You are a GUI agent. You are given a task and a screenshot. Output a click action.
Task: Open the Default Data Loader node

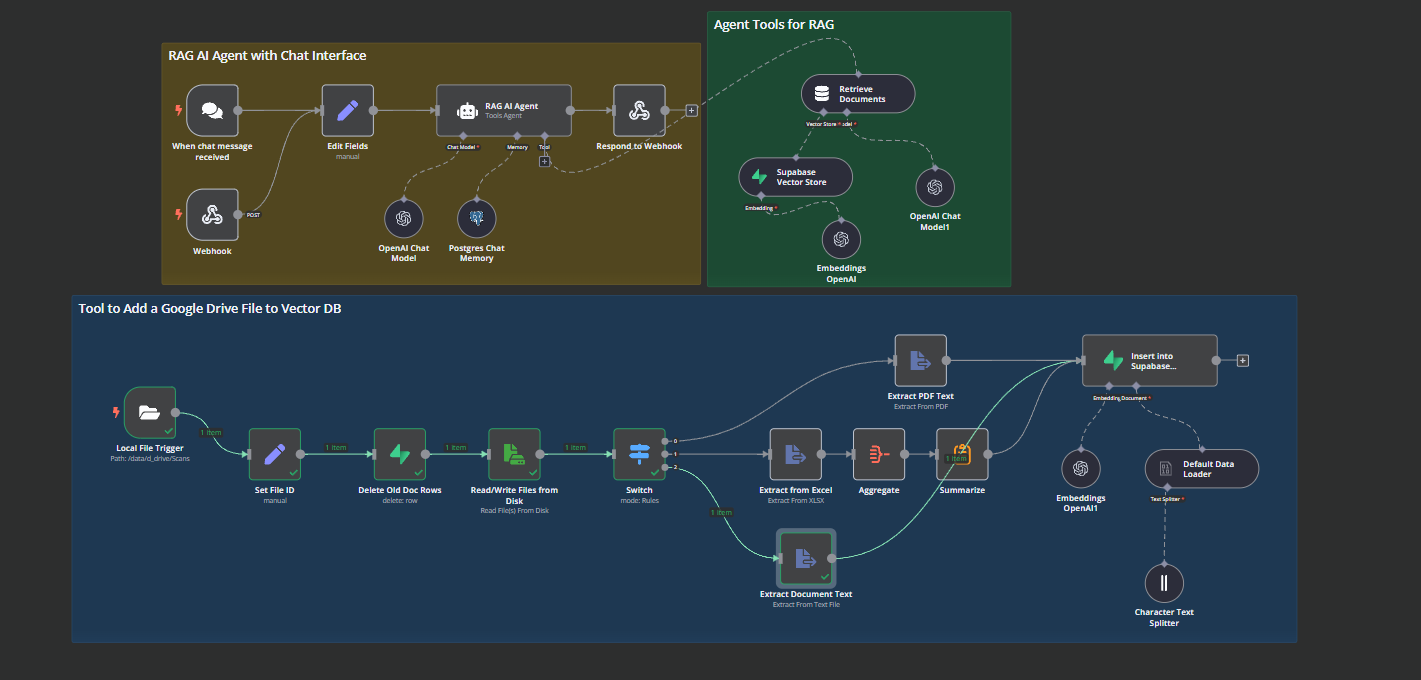coord(1201,469)
